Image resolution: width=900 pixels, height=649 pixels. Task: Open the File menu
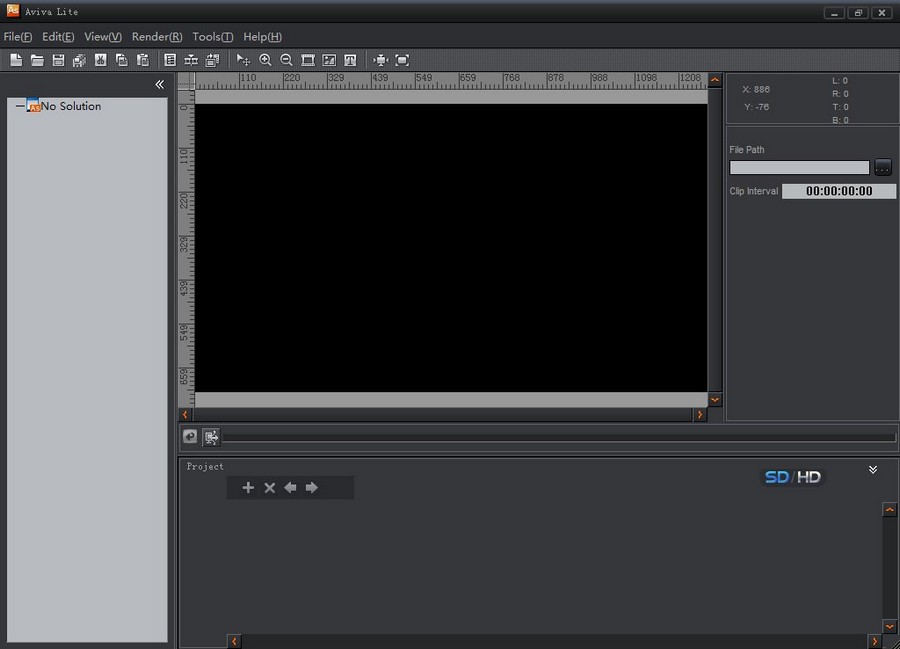(18, 37)
